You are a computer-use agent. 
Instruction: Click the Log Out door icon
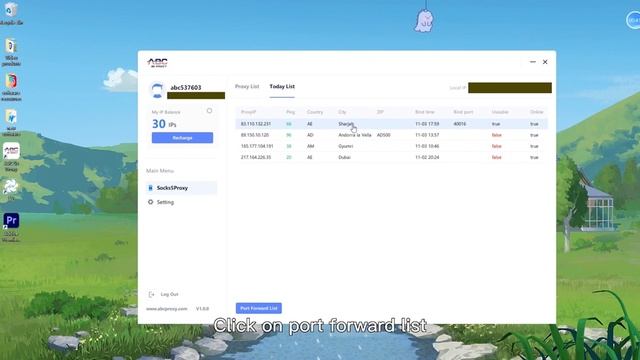151,294
